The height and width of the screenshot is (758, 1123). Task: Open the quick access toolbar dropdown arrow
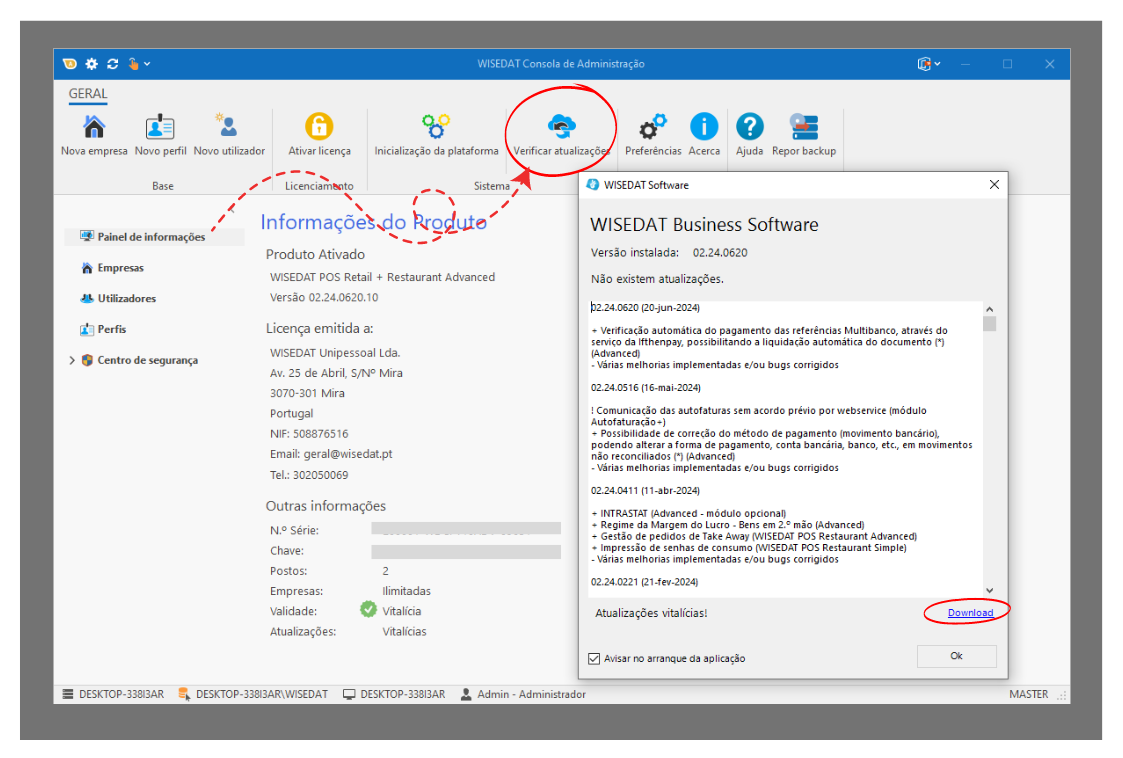pos(148,64)
